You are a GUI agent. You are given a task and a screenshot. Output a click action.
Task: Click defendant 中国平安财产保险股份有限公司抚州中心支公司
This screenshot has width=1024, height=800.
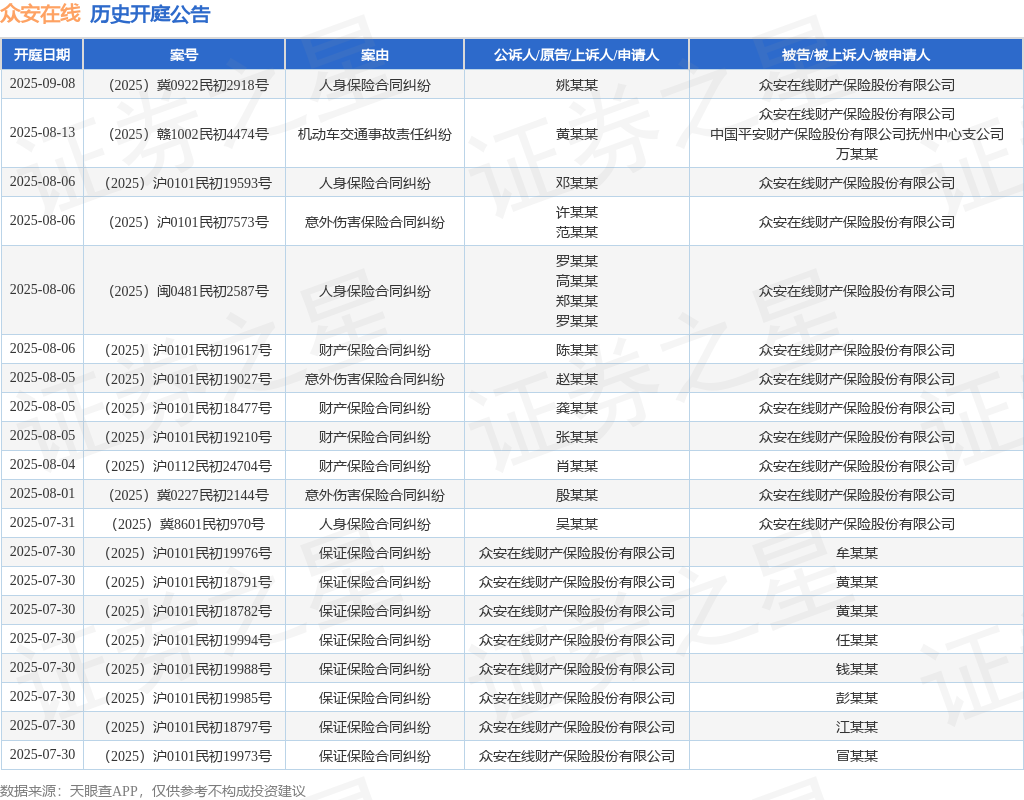click(x=857, y=134)
